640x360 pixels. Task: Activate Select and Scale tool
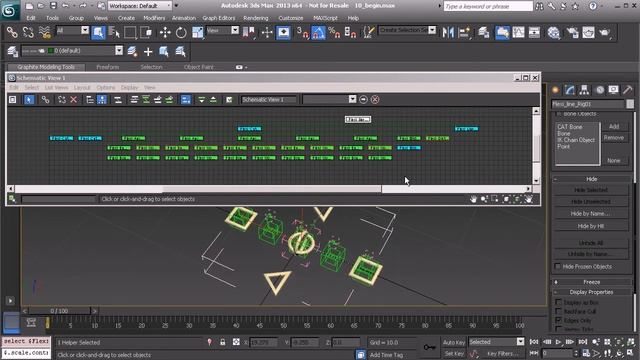point(198,32)
